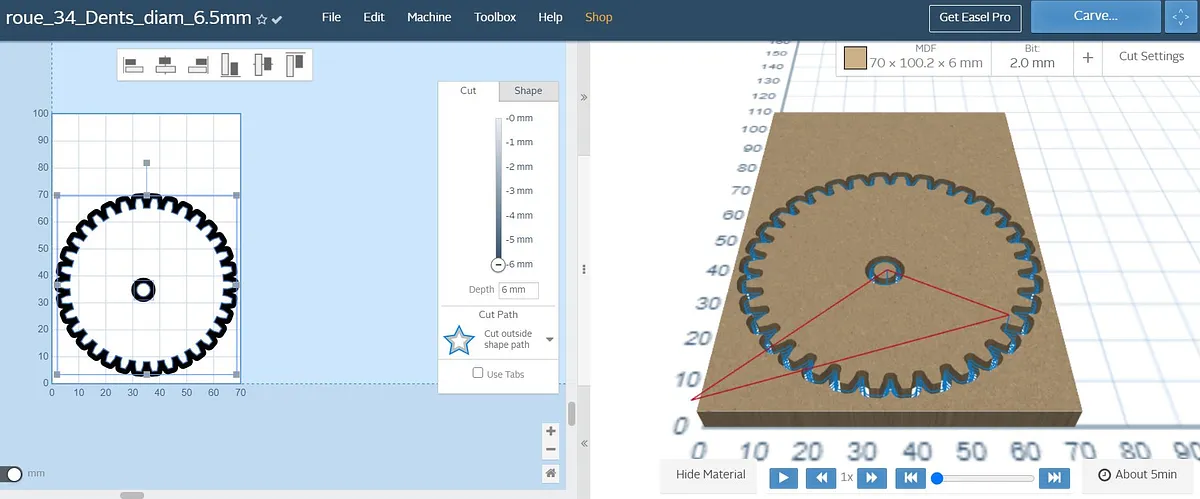Click the Get Easel Pro button

(x=973, y=17)
